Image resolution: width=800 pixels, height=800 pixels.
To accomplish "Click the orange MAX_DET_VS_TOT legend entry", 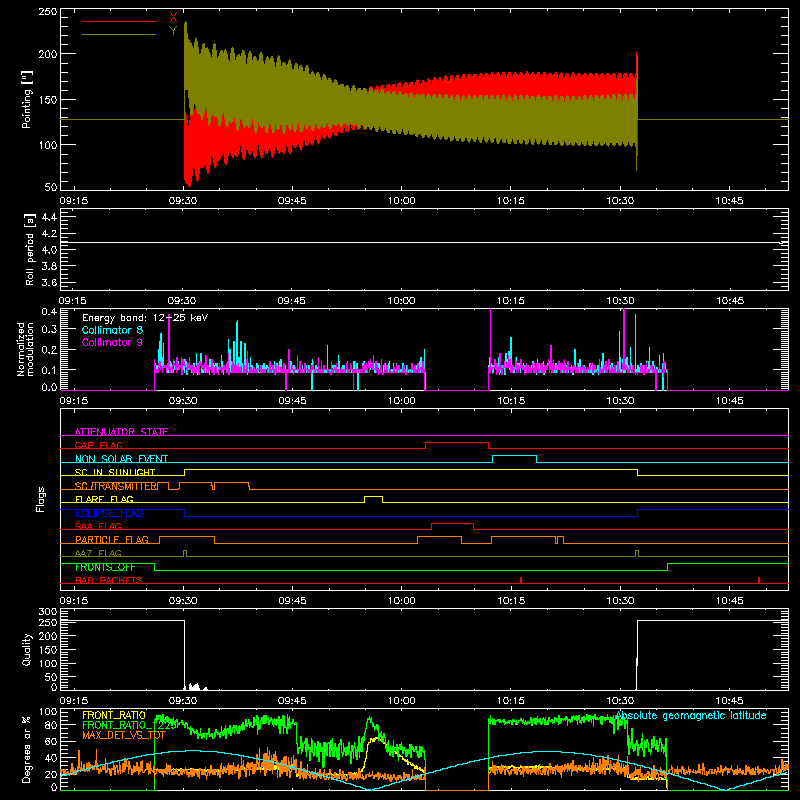I will tap(123, 735).
